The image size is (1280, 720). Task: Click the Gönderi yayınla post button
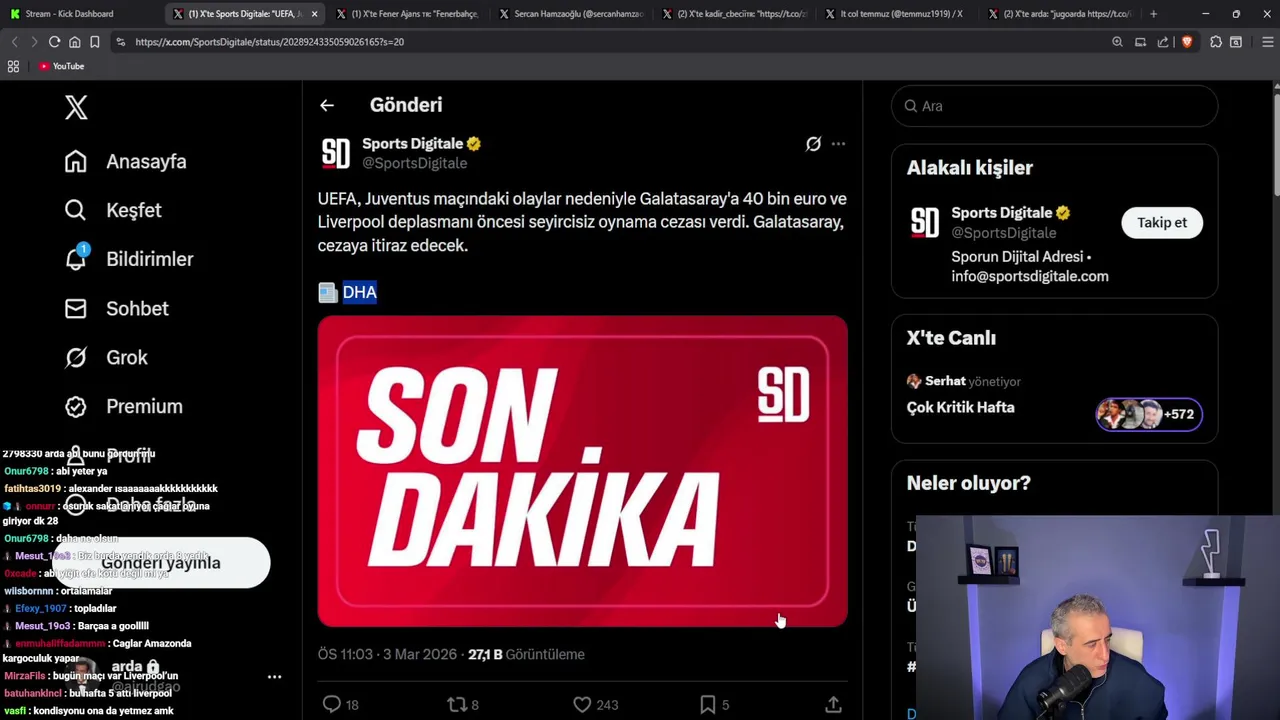[x=160, y=563]
